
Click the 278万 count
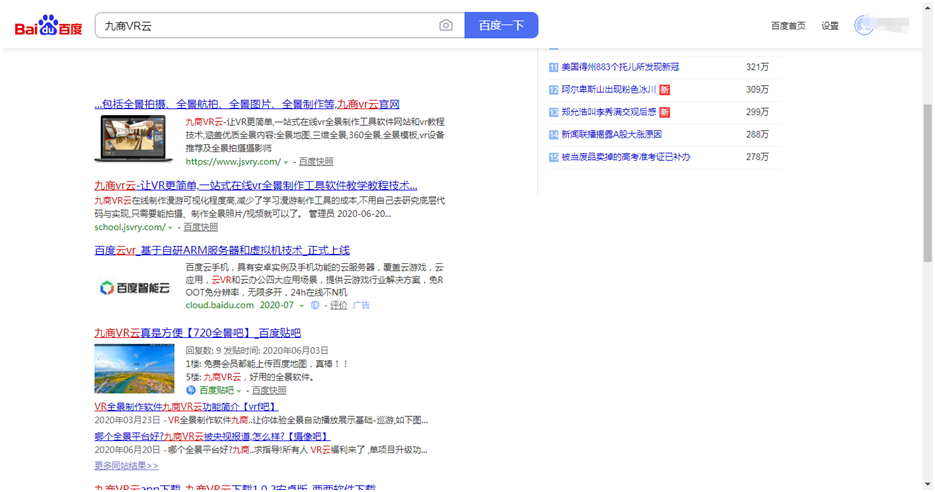click(x=757, y=157)
